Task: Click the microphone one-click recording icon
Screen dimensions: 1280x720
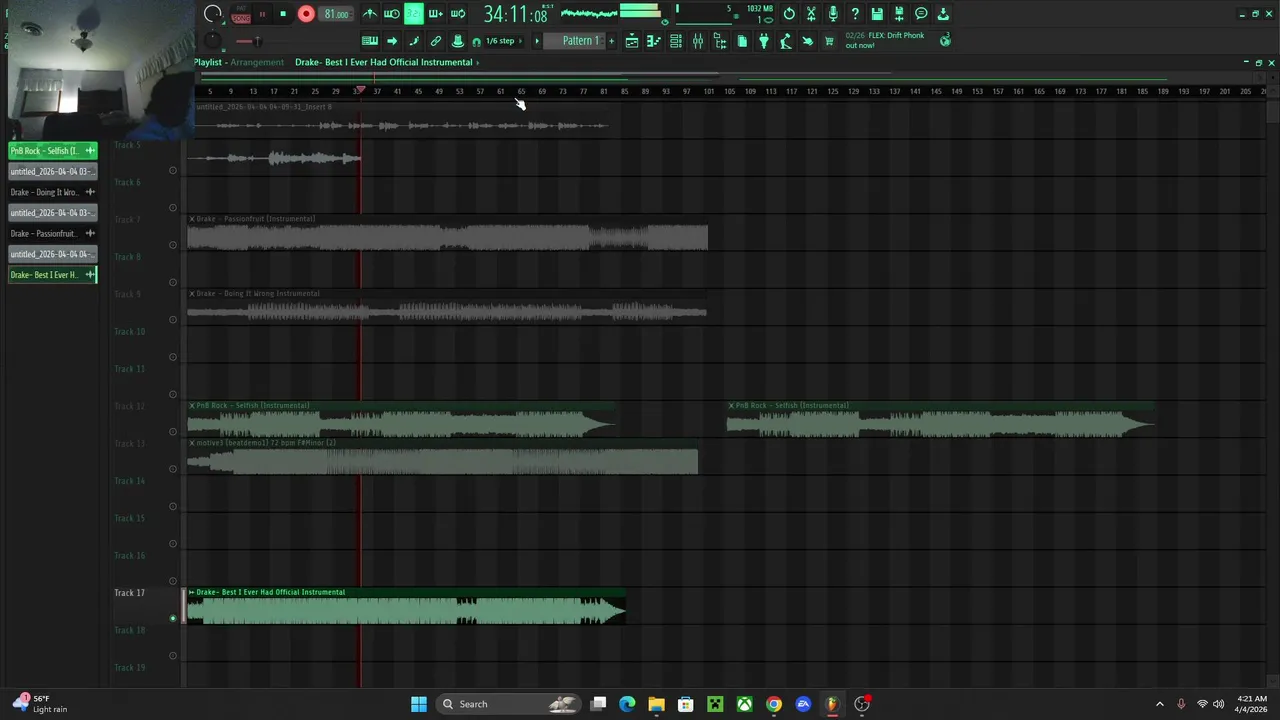Action: tap(833, 14)
